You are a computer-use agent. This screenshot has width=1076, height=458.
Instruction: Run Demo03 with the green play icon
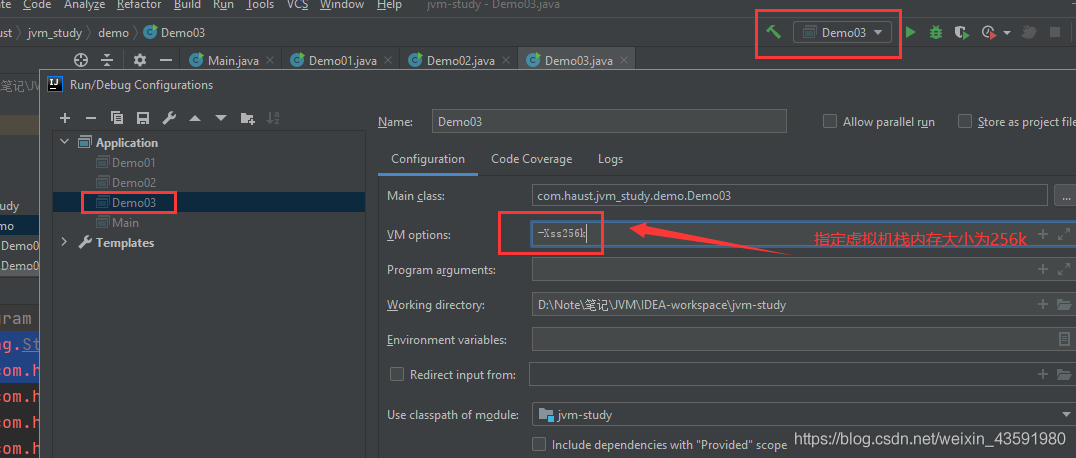[910, 32]
